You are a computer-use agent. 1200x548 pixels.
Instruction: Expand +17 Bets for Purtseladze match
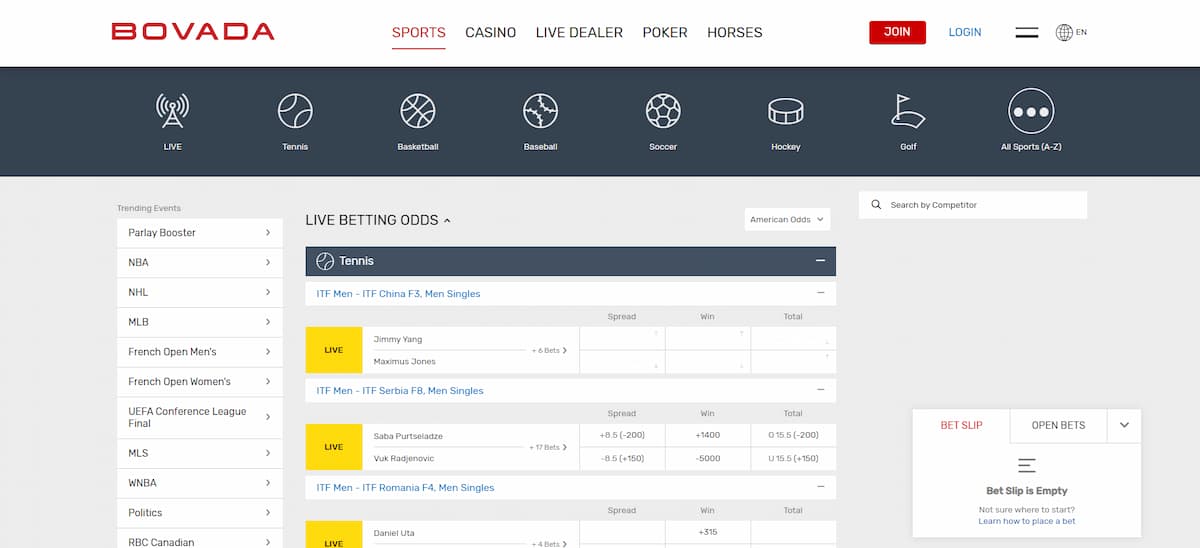point(548,447)
